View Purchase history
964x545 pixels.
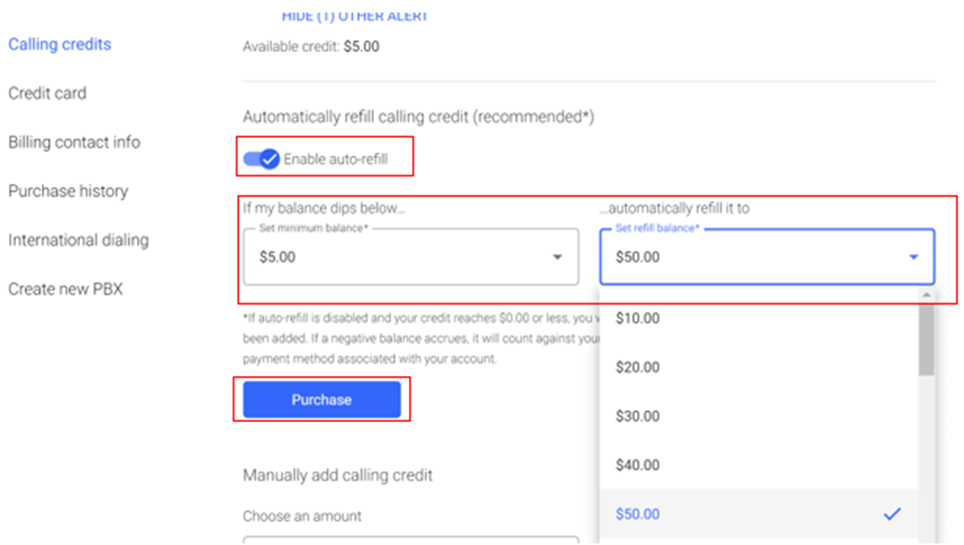click(x=68, y=191)
